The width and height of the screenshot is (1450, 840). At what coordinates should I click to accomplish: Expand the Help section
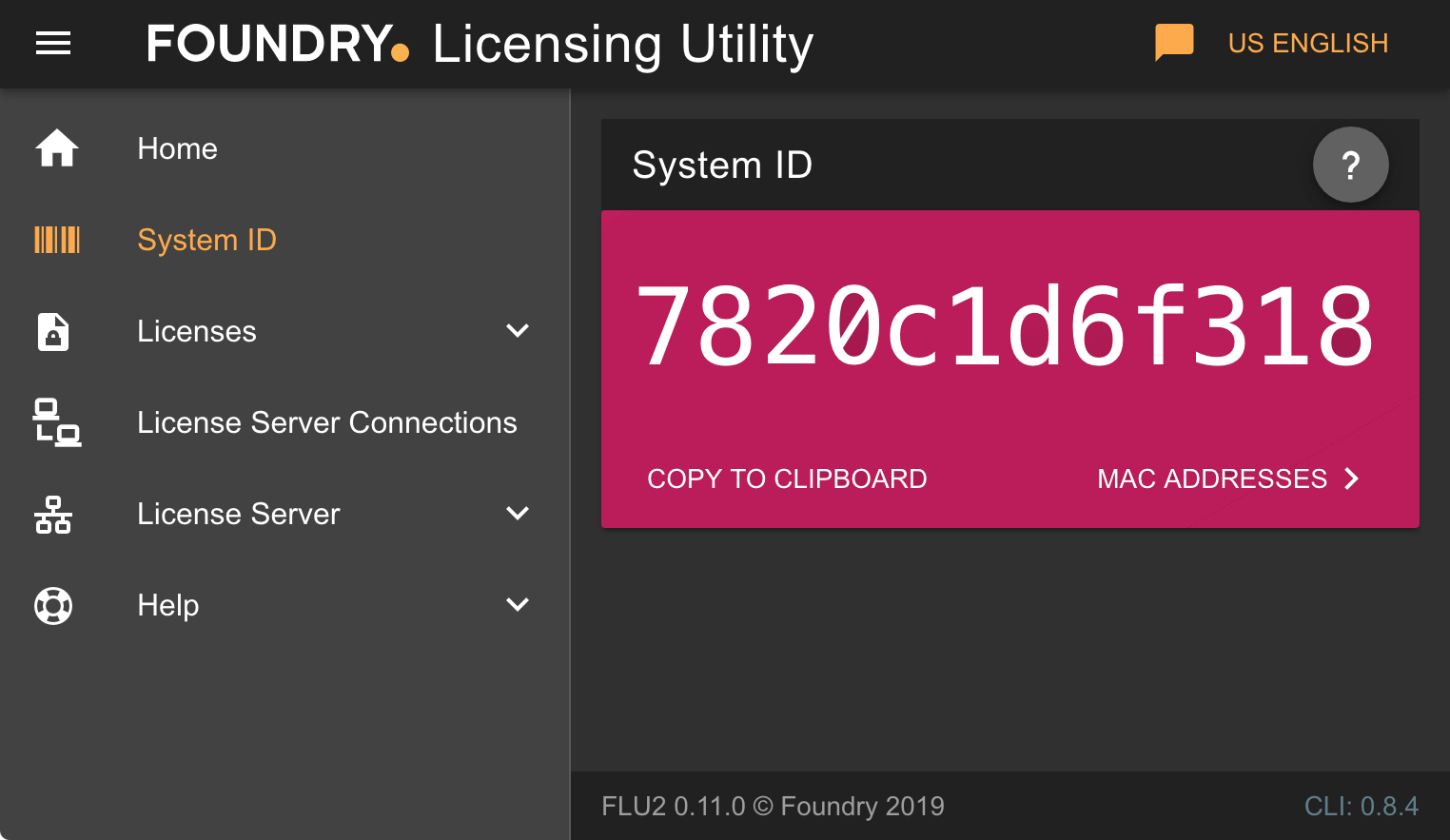pos(518,604)
